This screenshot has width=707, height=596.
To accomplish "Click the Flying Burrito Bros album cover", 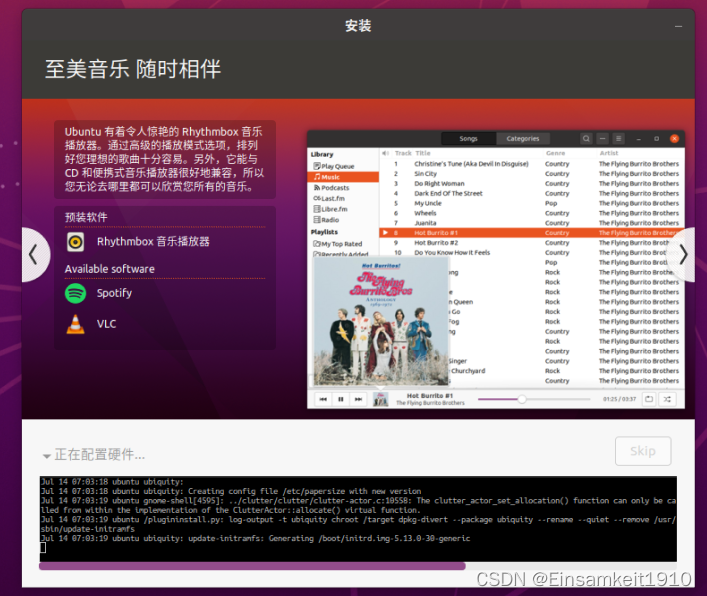I will pos(381,321).
